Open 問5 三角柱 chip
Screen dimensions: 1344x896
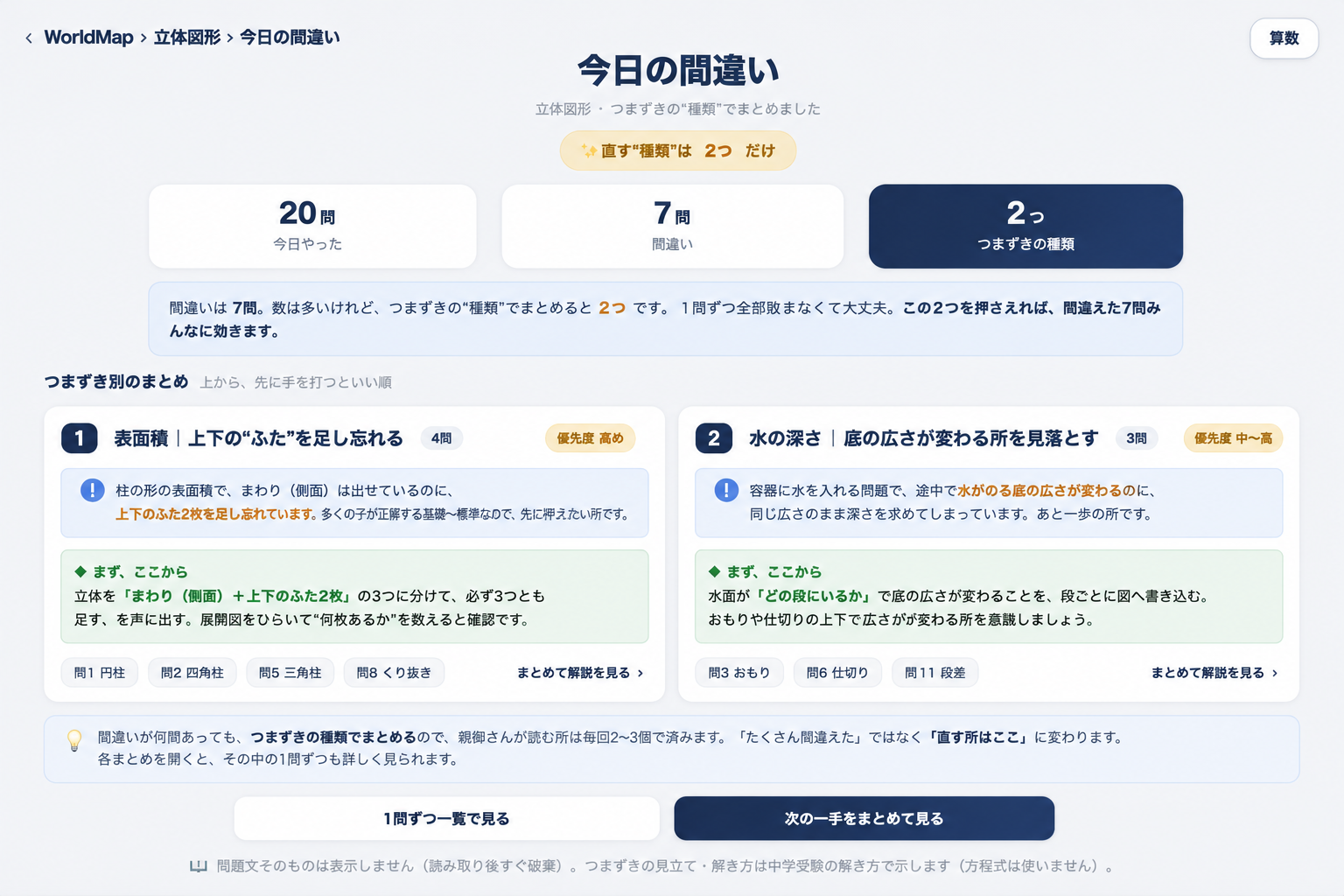(290, 673)
